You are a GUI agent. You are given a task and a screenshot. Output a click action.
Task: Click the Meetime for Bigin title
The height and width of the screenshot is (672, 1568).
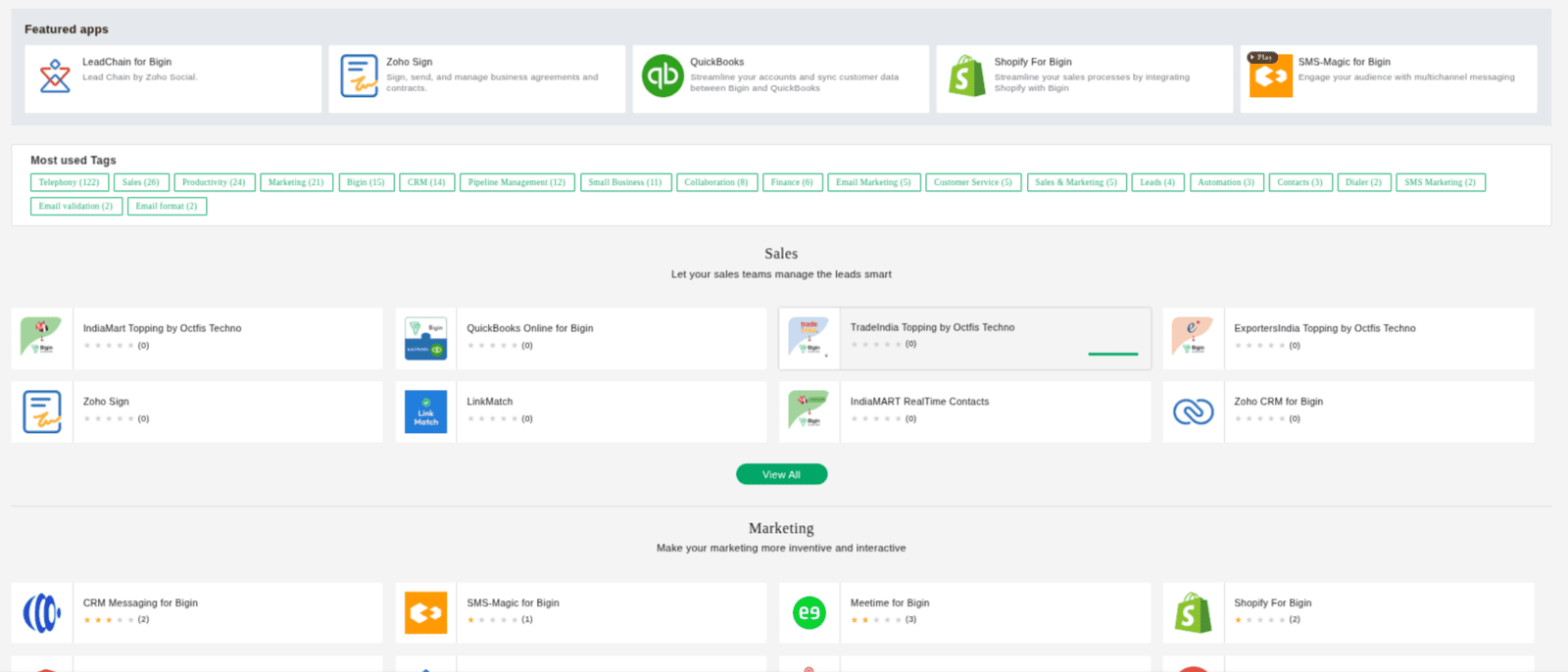(890, 603)
